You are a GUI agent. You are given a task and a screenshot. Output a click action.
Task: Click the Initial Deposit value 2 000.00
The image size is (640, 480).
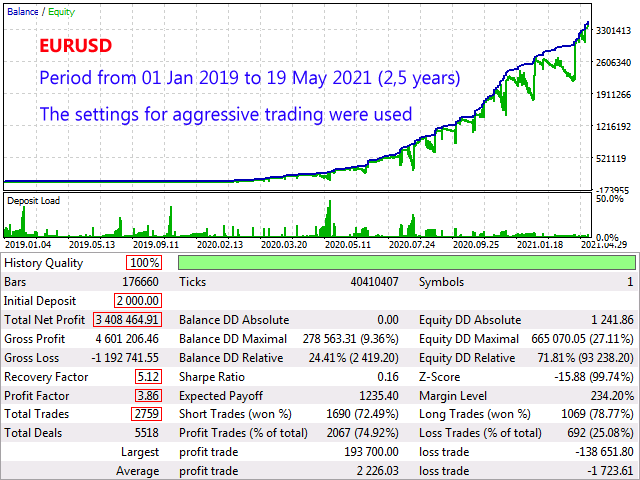pyautogui.click(x=138, y=301)
